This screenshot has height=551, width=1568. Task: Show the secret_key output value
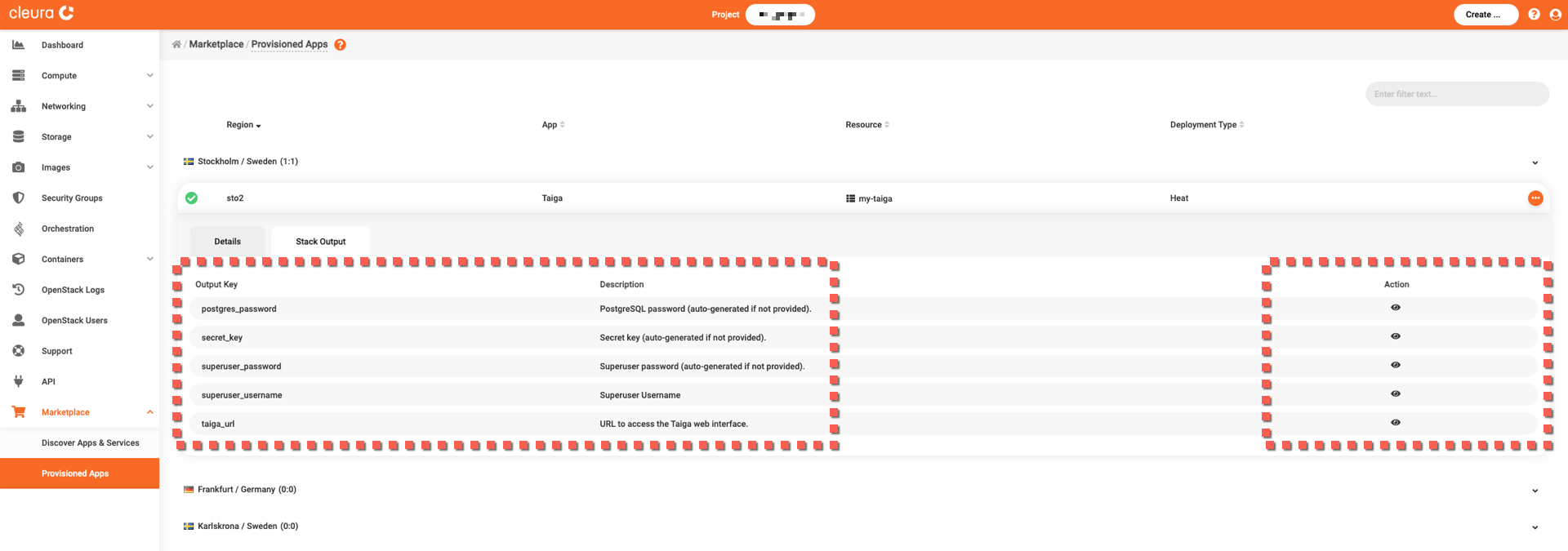pyautogui.click(x=1395, y=336)
